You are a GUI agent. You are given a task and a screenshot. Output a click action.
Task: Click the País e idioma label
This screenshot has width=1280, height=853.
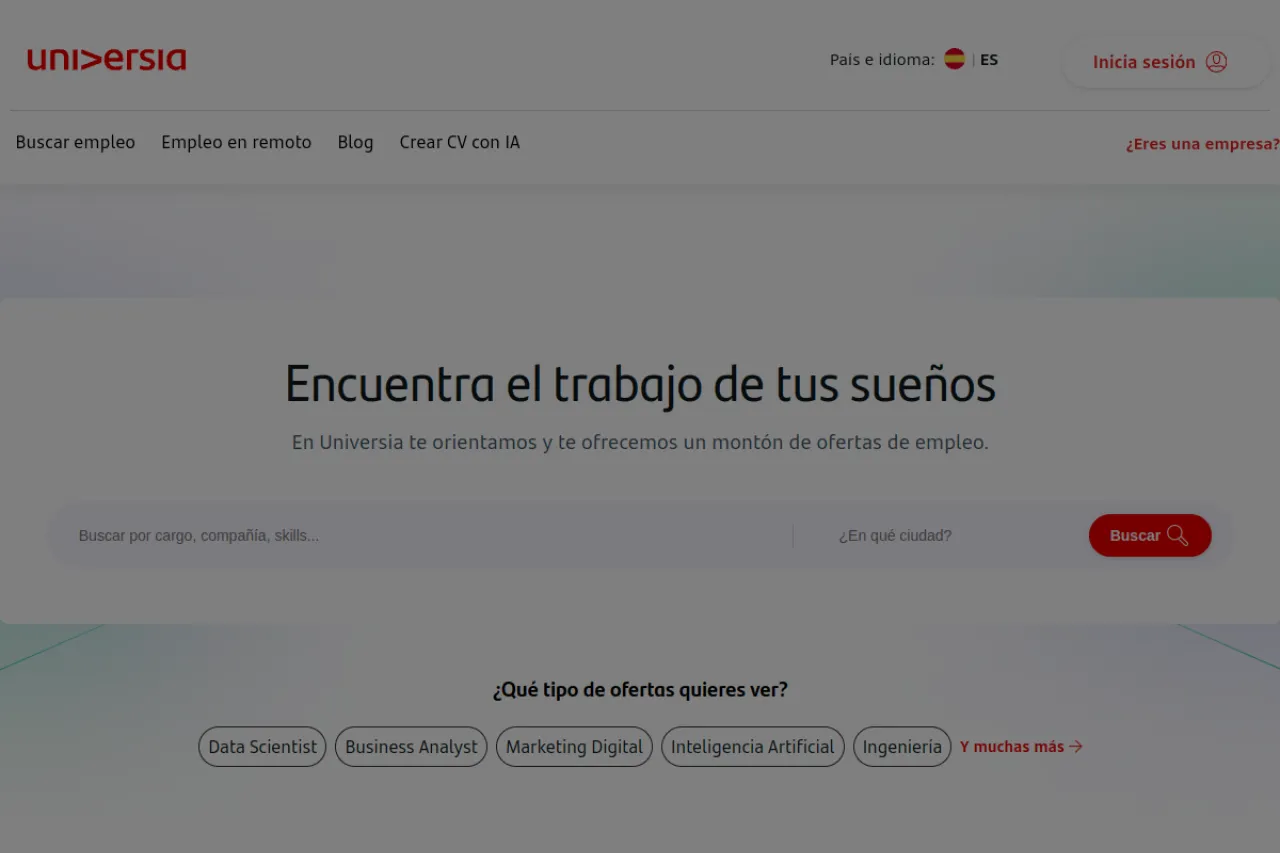point(882,60)
